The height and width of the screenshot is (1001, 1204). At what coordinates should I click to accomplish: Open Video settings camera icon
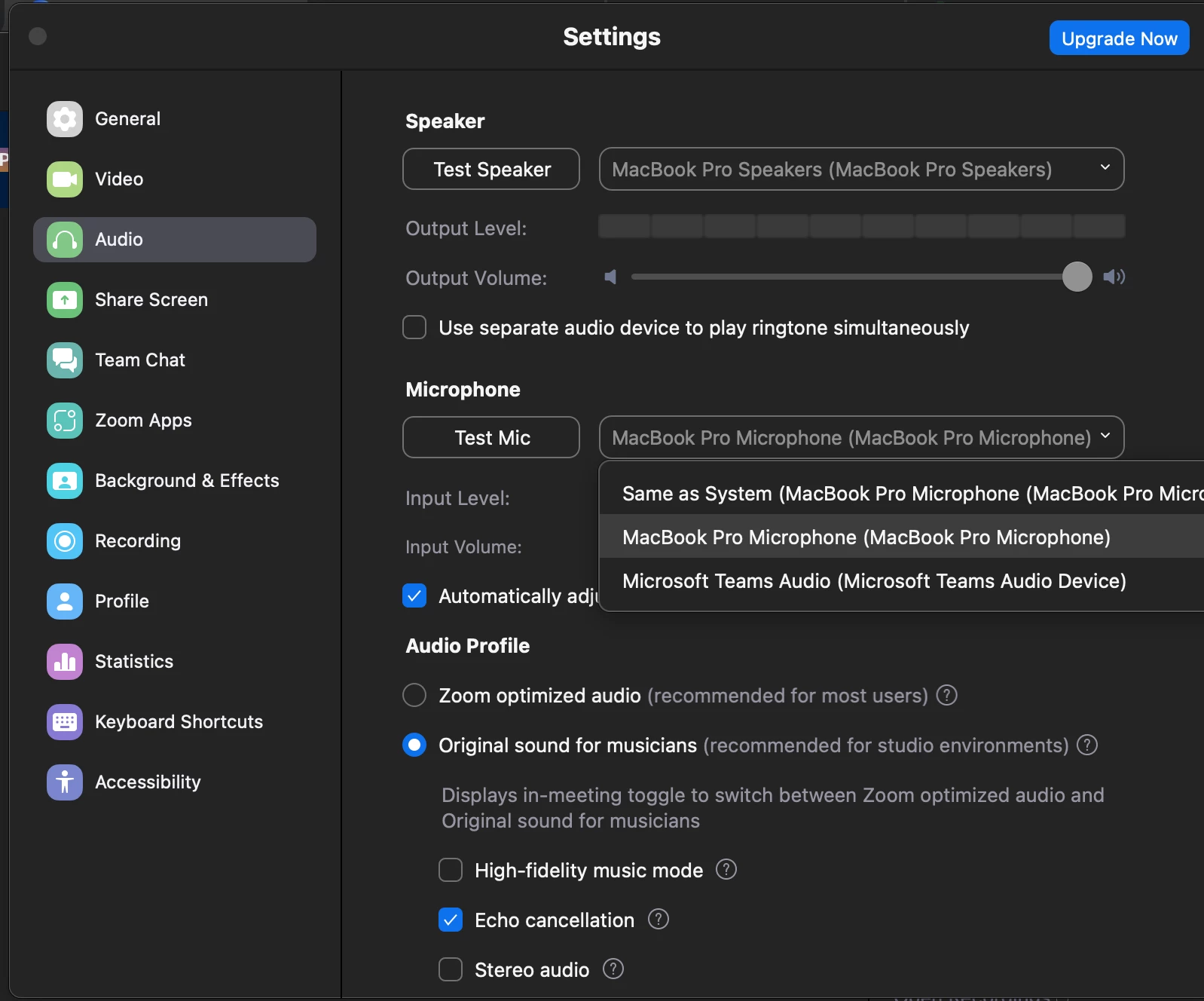point(65,179)
